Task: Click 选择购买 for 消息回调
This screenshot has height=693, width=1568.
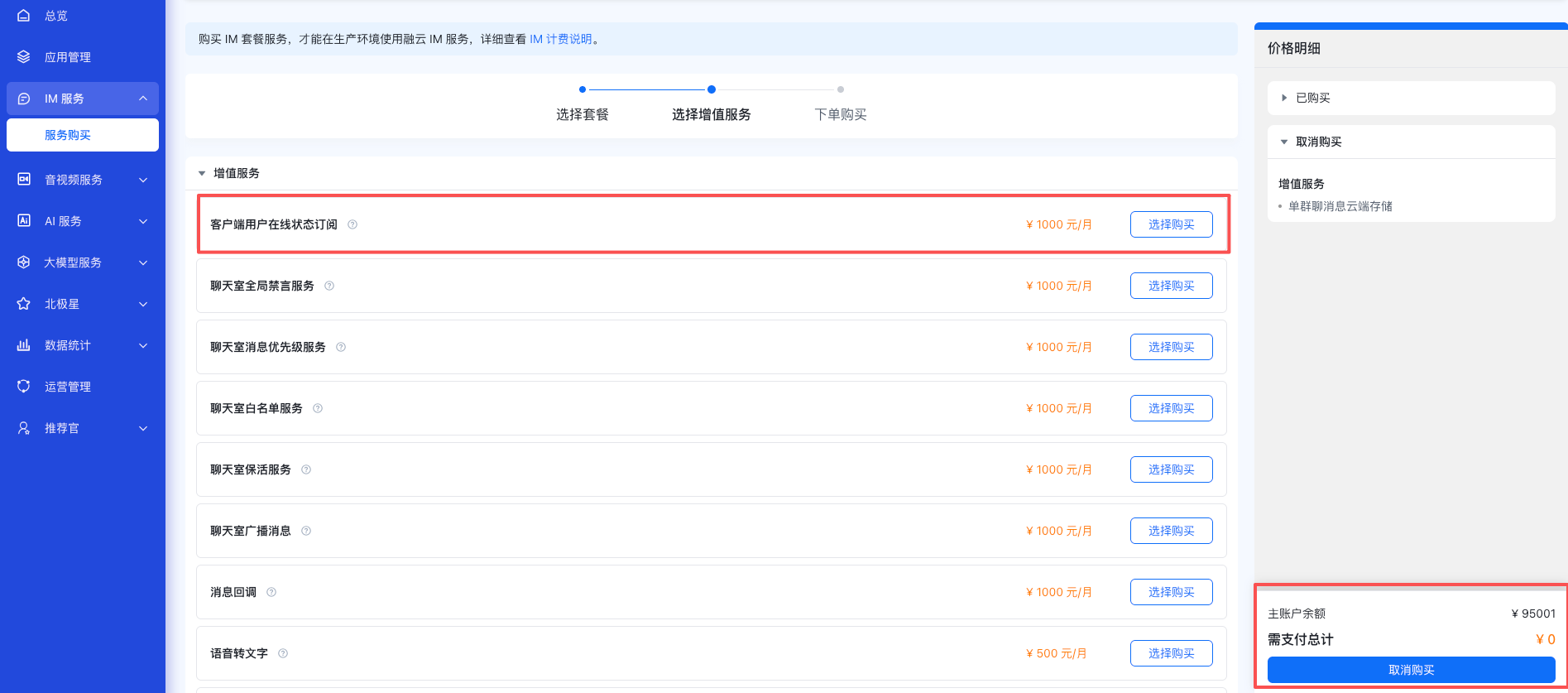Action: point(1172,592)
